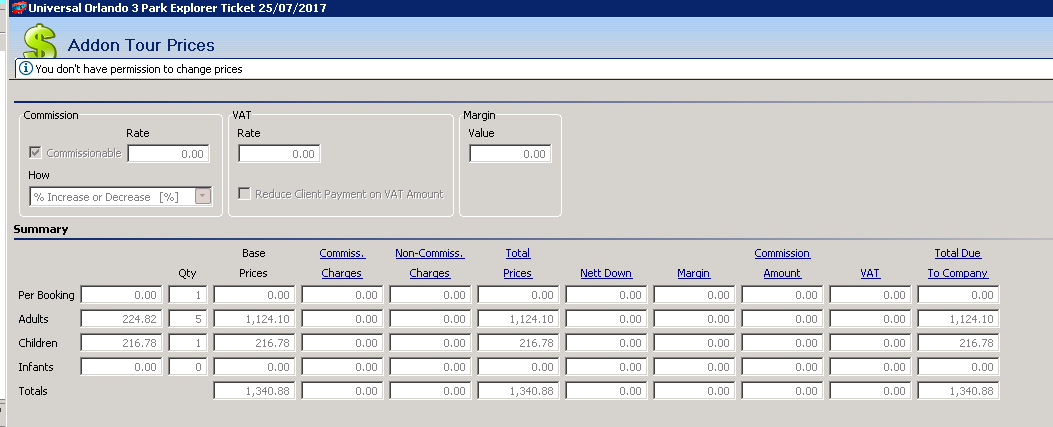
Task: Click Children Base Prices field 216.78
Action: click(255, 343)
